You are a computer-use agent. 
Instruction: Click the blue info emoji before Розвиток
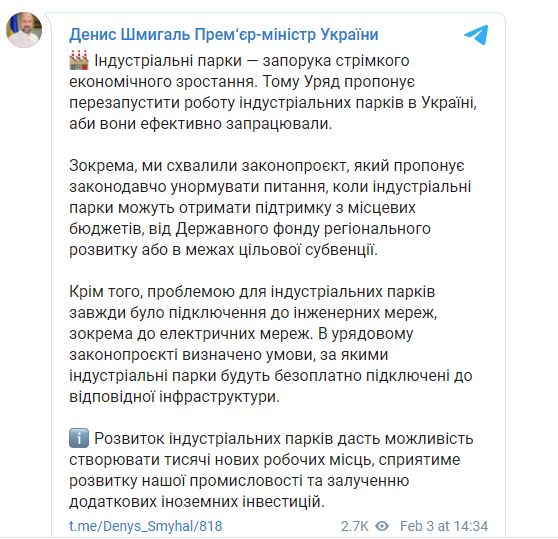pos(79,438)
